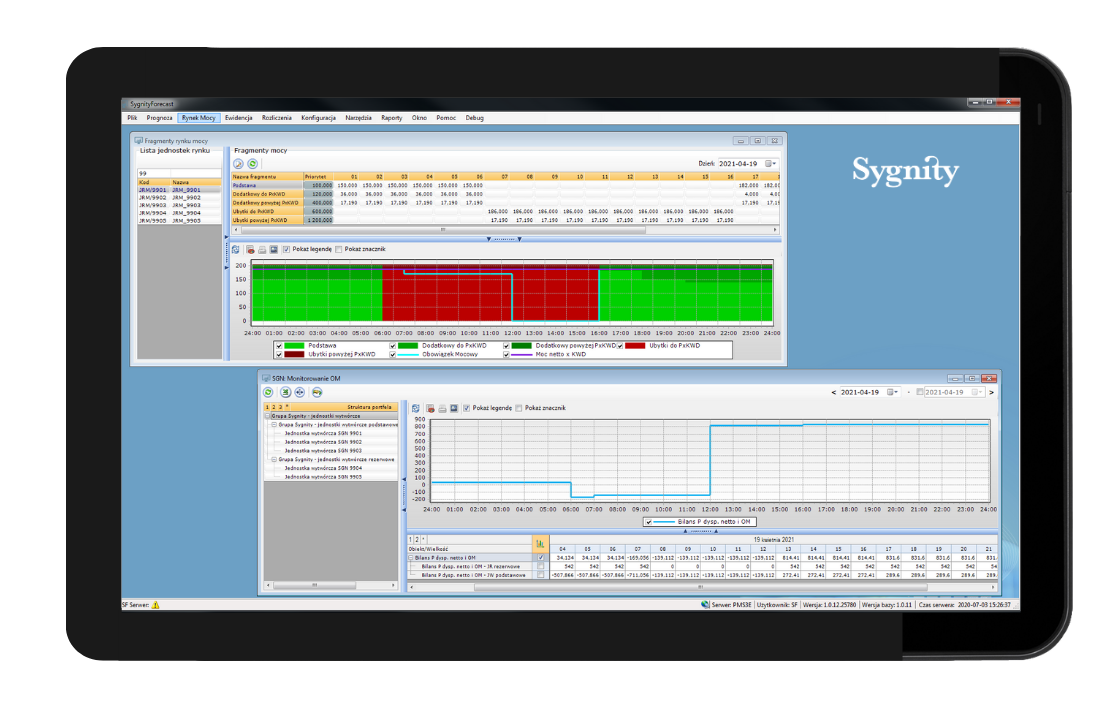Open the Prognoza menu
The width and height of the screenshot is (1118, 710).
pyautogui.click(x=160, y=118)
